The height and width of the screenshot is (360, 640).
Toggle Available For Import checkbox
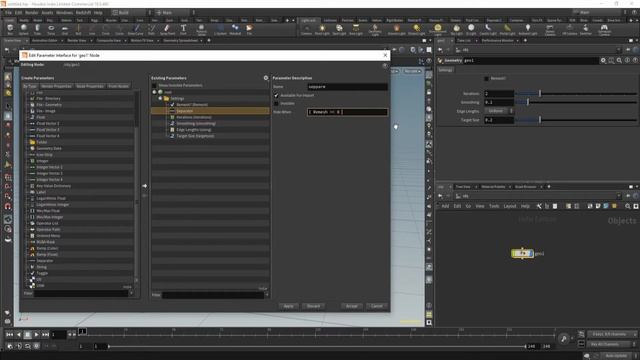coord(276,95)
